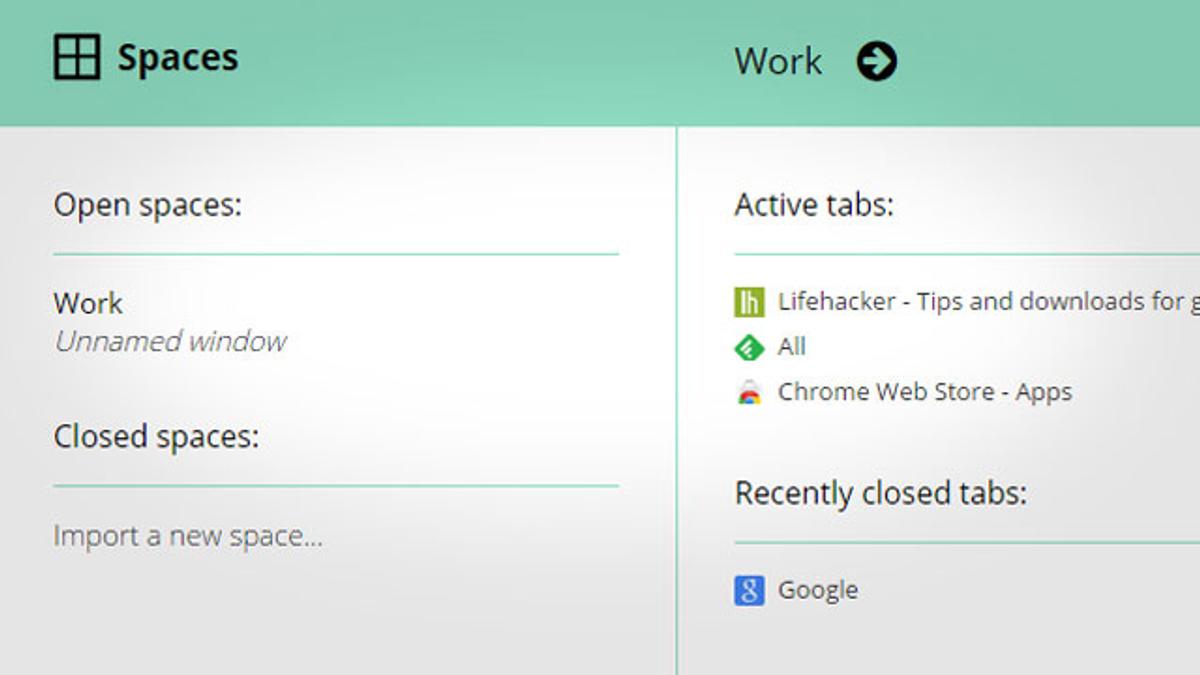Click the Chrome Web Store rainbow icon
This screenshot has height=675, width=1200.
point(749,392)
